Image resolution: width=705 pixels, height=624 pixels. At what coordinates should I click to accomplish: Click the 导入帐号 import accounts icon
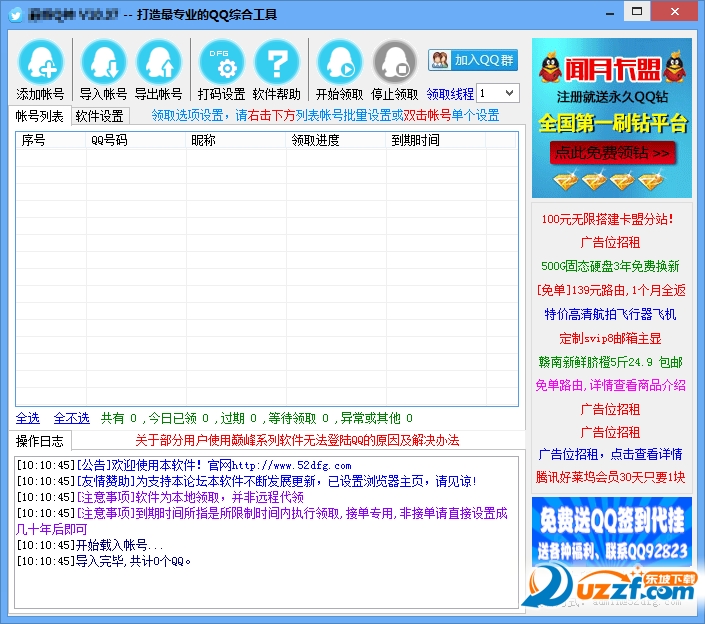click(x=104, y=63)
